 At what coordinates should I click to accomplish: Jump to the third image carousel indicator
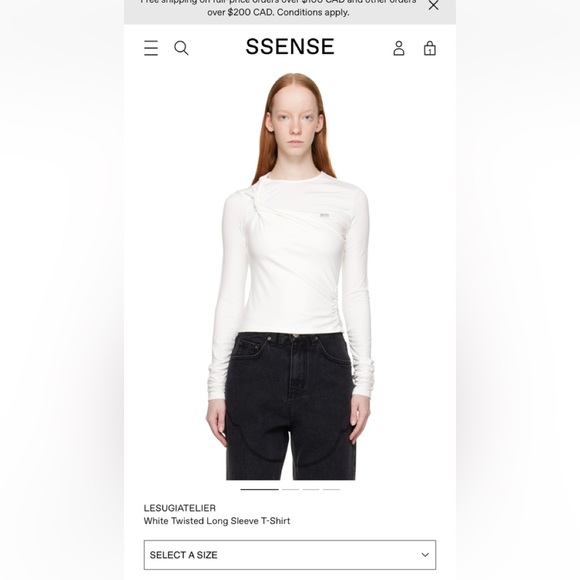[311, 489]
